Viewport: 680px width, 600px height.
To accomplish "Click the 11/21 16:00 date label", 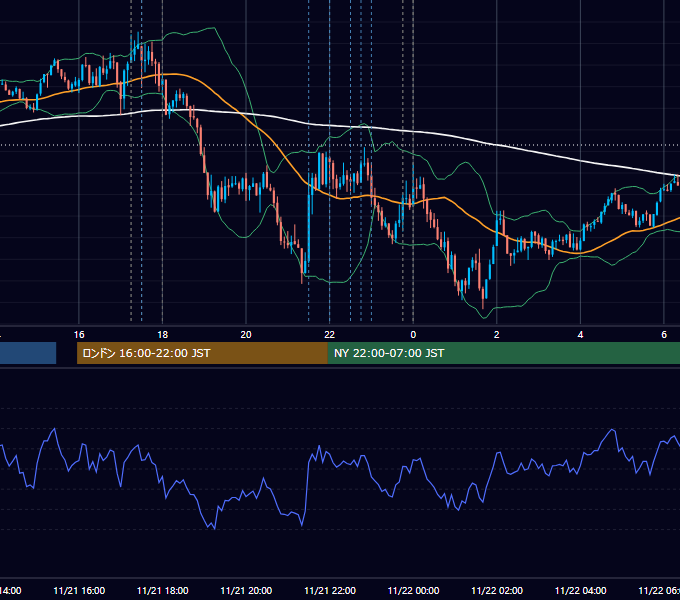I will click(x=79, y=590).
